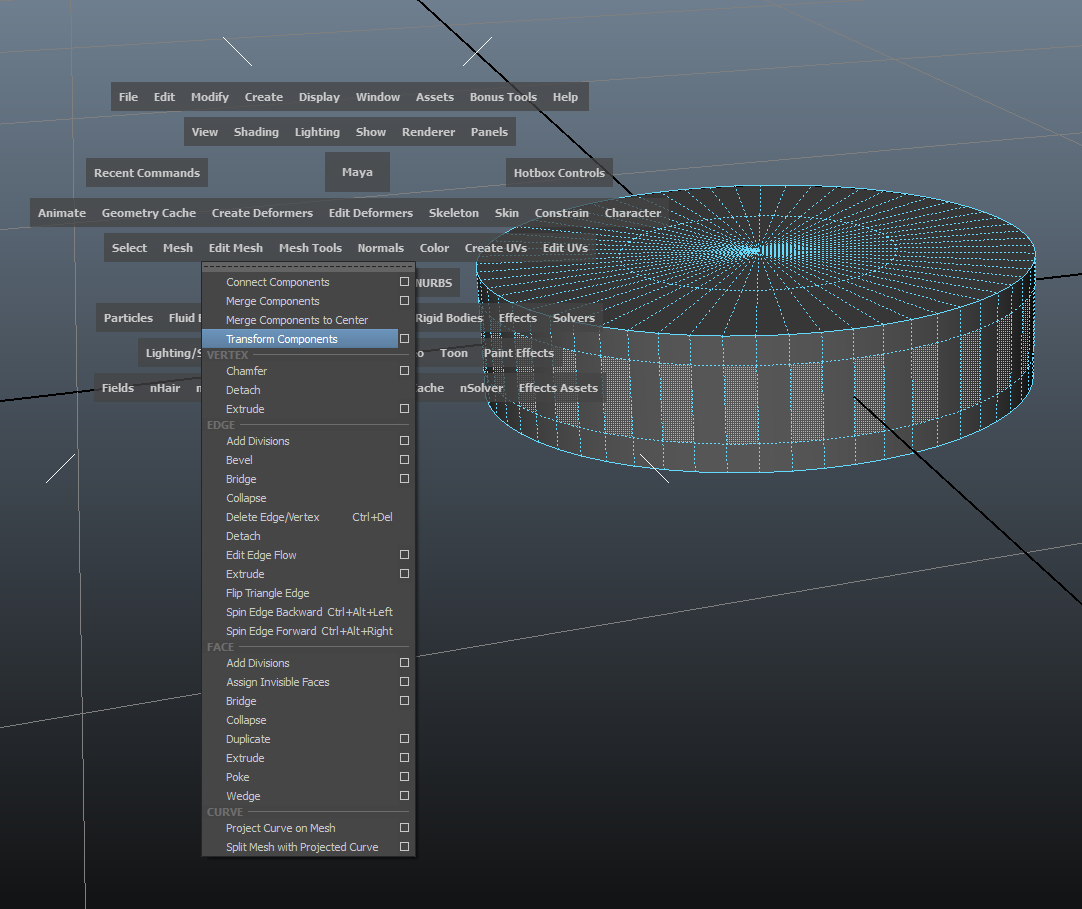1082x909 pixels.
Task: Open option box for Duplicate
Action: 404,739
